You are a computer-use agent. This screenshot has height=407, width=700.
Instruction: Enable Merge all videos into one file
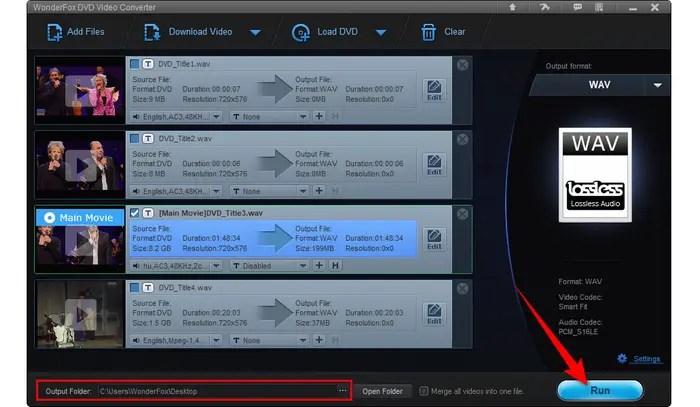click(423, 391)
